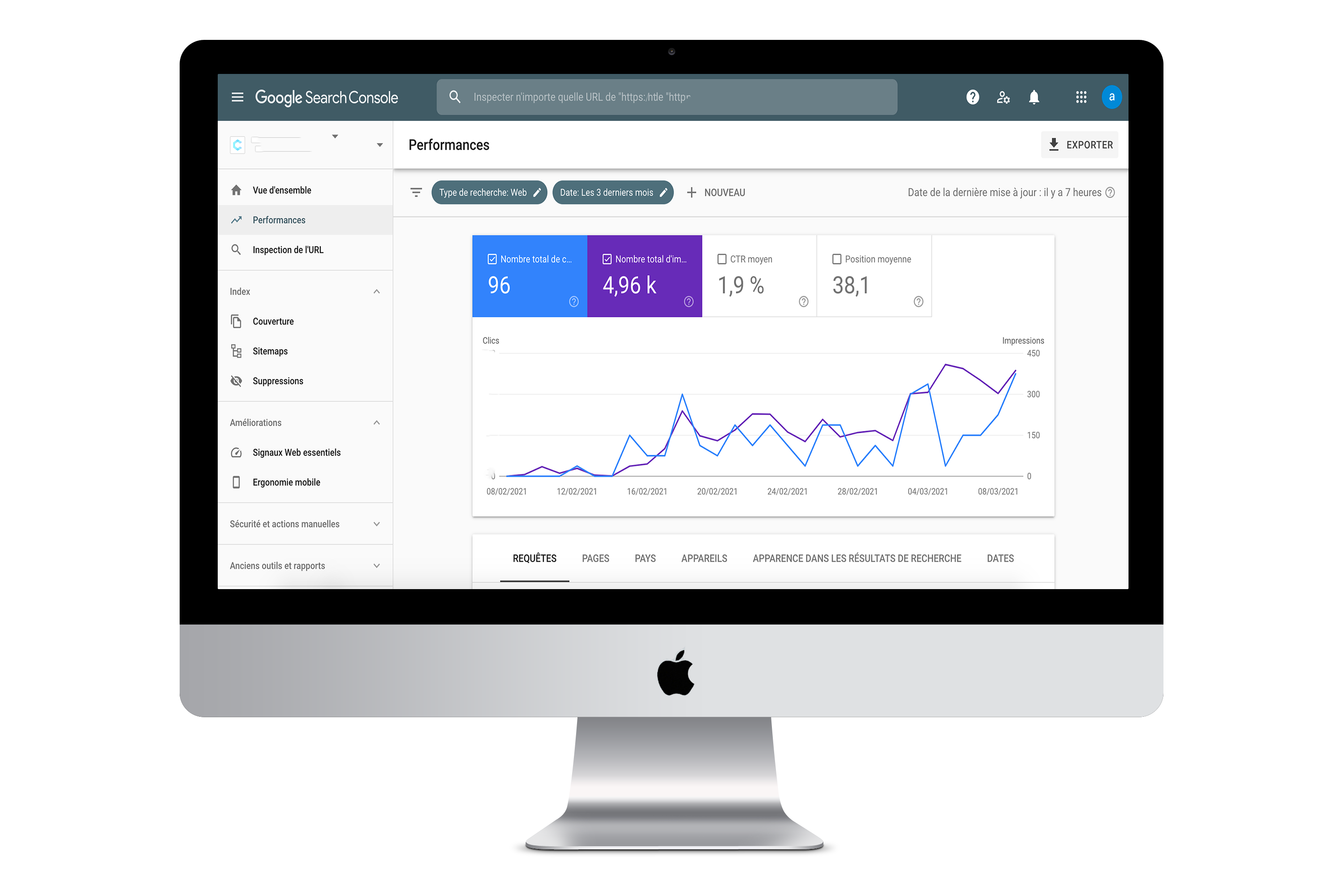
Task: Click the Ergonomie mobile icon
Action: point(237,482)
